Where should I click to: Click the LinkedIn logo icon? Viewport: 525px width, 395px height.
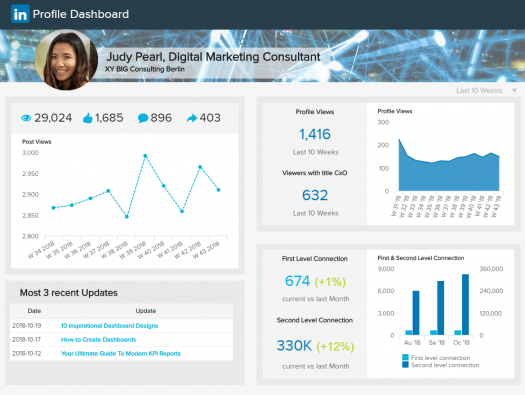(x=20, y=14)
